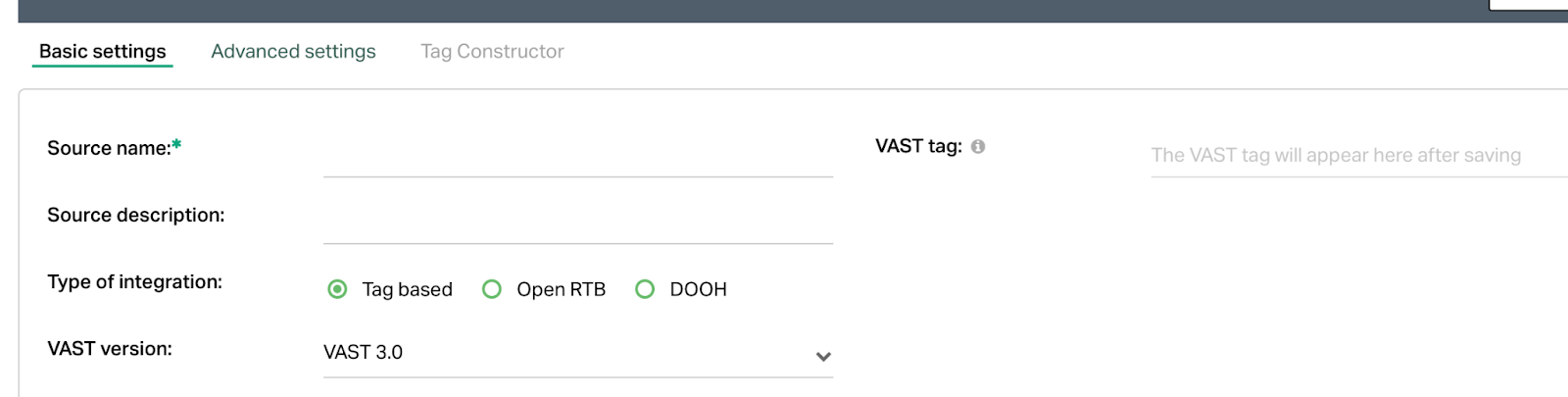1568x397 pixels.
Task: Focus the Source name input field
Action: click(578, 155)
